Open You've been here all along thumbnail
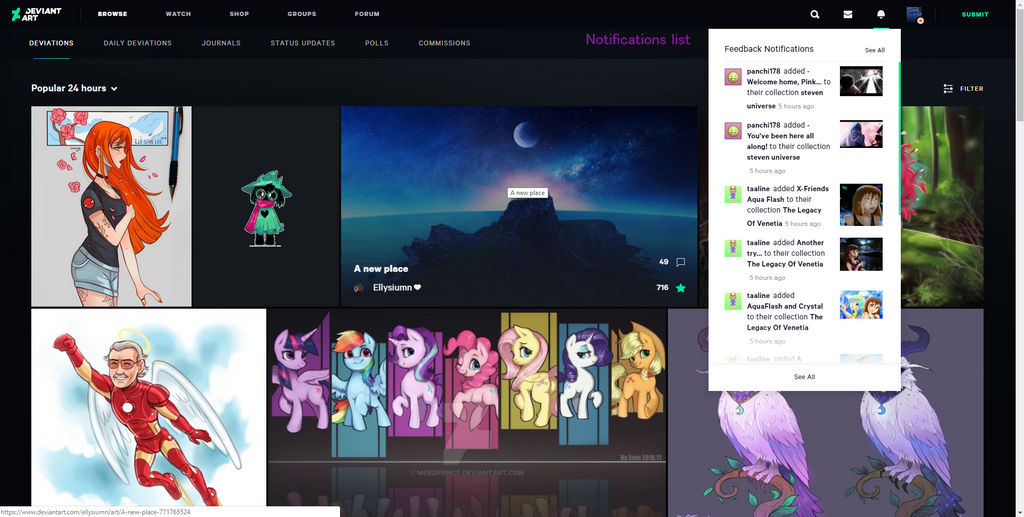This screenshot has height=517, width=1024. pyautogui.click(x=861, y=134)
